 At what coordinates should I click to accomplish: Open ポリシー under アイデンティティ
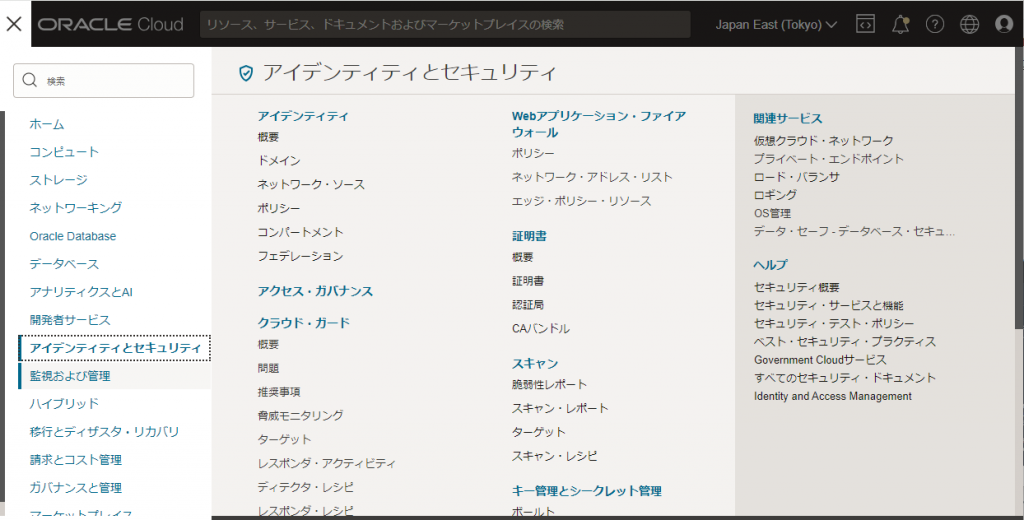(279, 208)
